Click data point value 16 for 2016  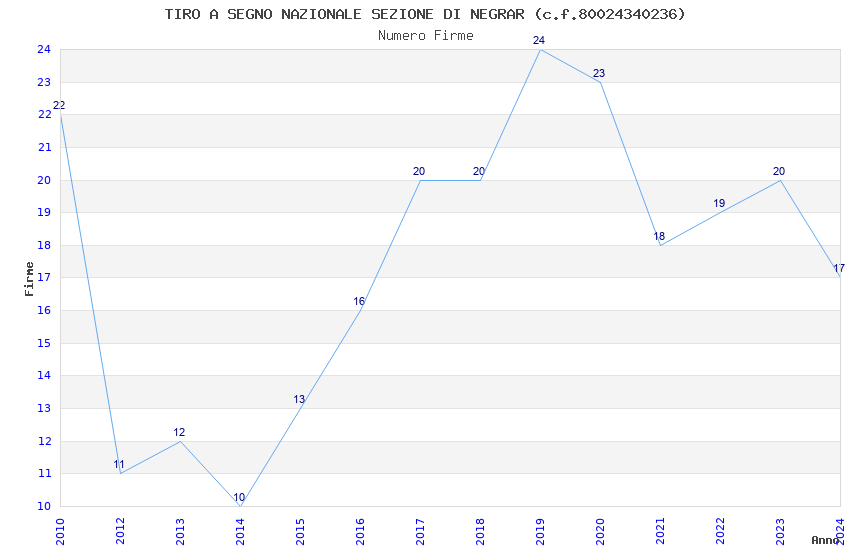click(359, 301)
